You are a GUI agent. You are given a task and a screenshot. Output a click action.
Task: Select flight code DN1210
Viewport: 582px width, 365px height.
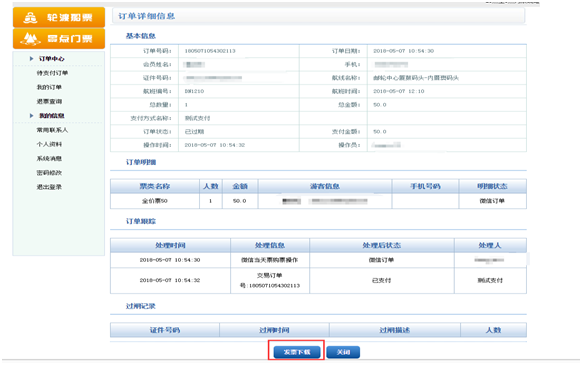(x=194, y=91)
